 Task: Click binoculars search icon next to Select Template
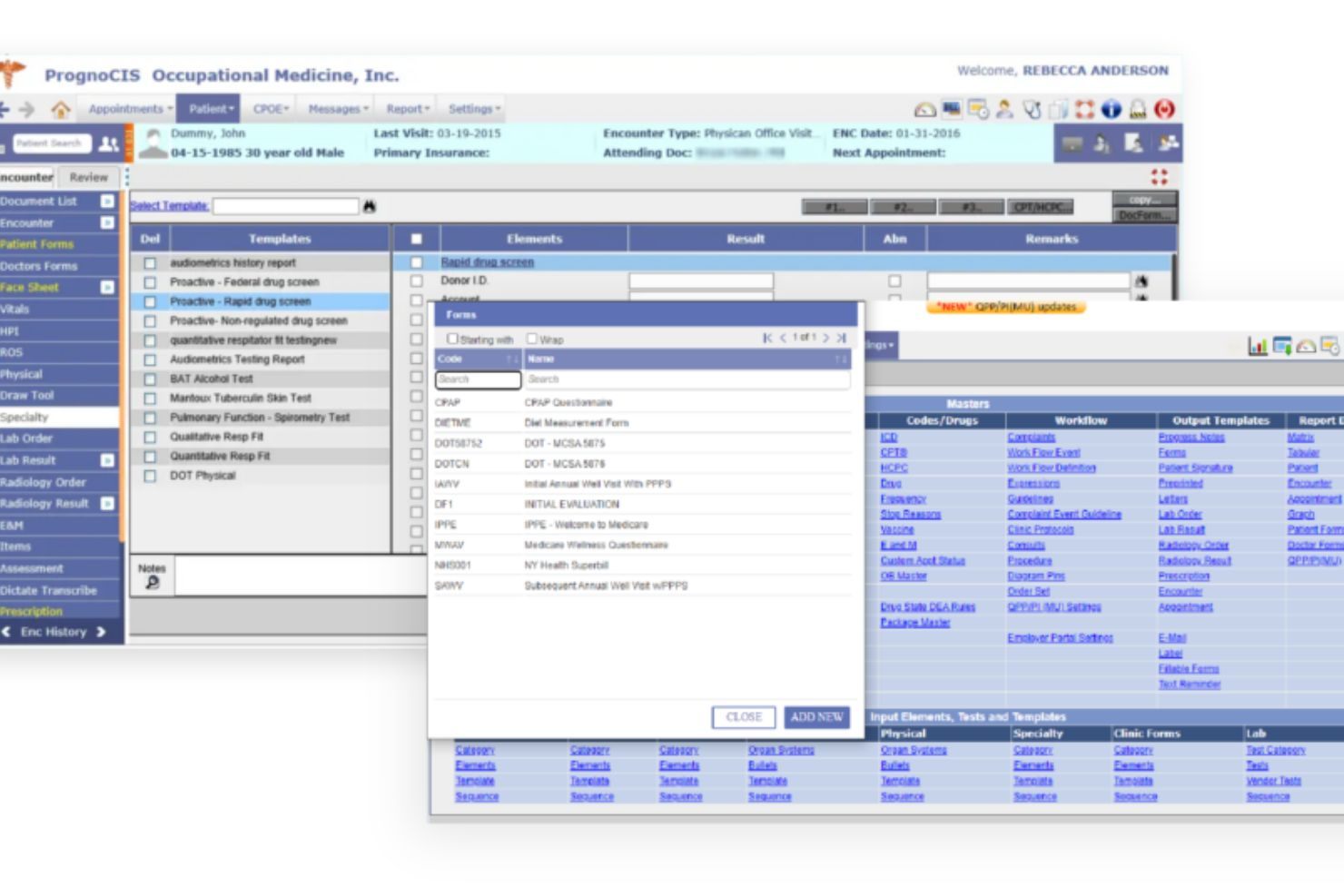[x=370, y=206]
